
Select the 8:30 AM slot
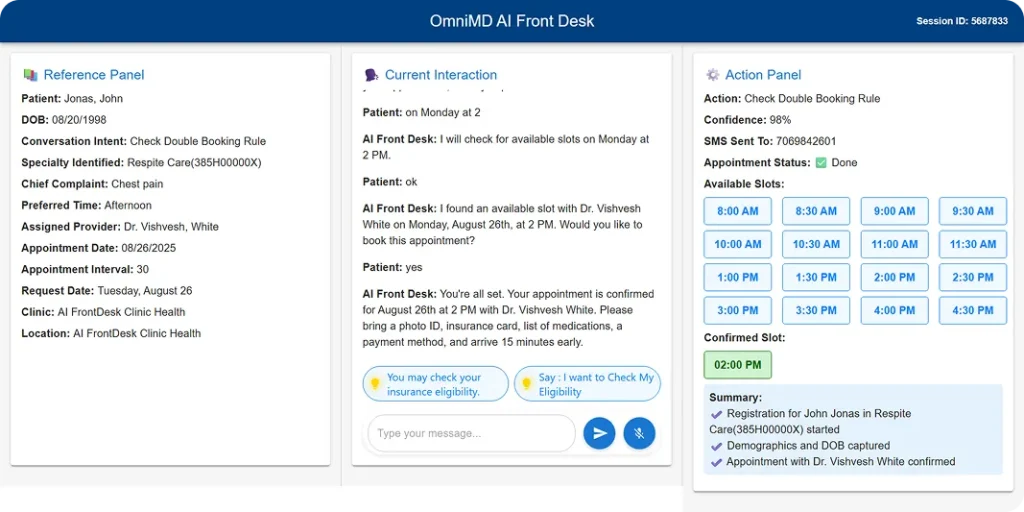click(x=816, y=211)
